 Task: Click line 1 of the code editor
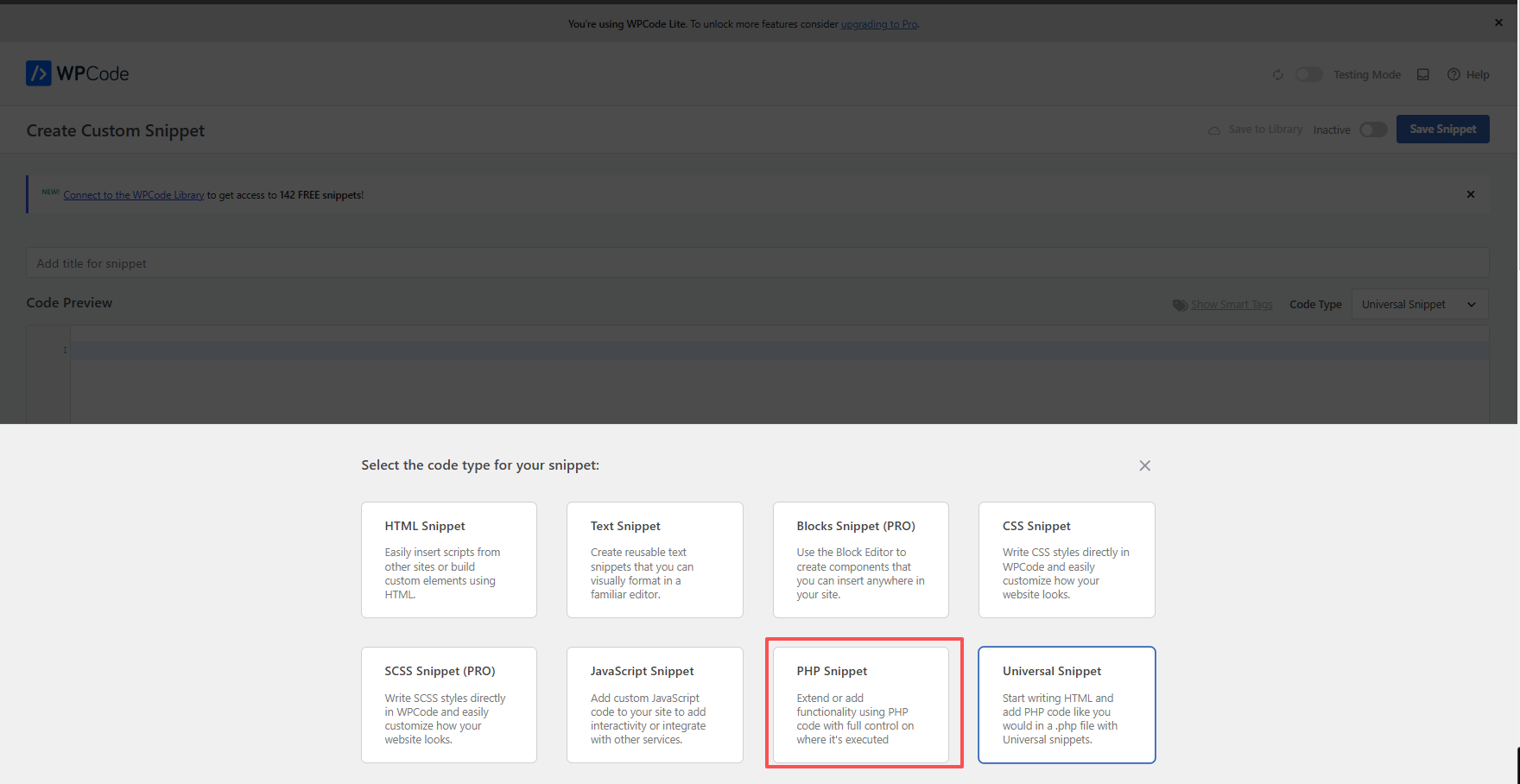[779, 350]
